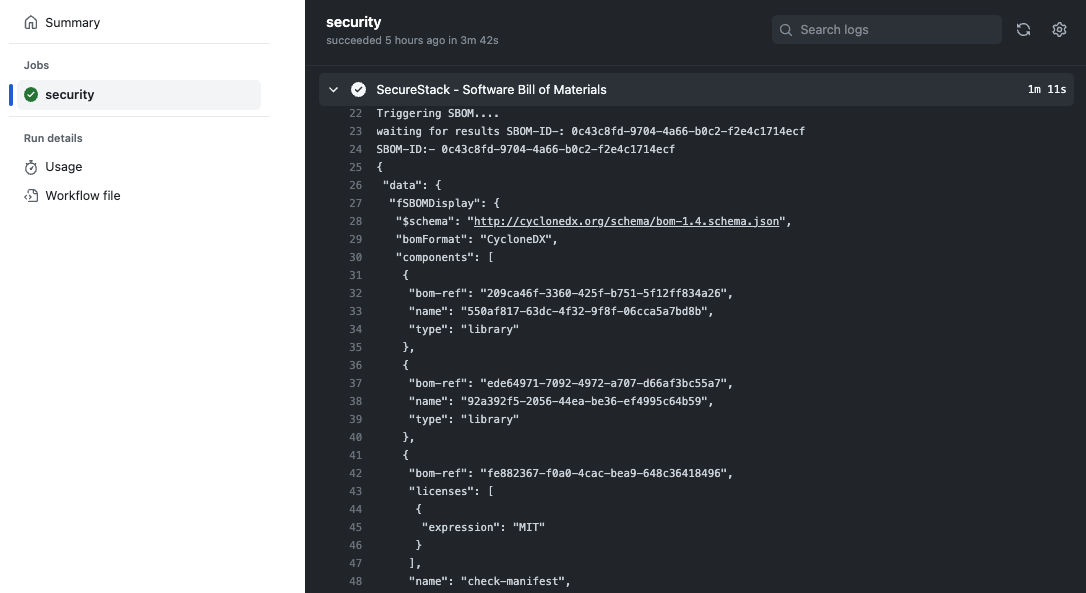Click the step duration 1m 11s
This screenshot has height=593, width=1086.
click(x=1047, y=89)
